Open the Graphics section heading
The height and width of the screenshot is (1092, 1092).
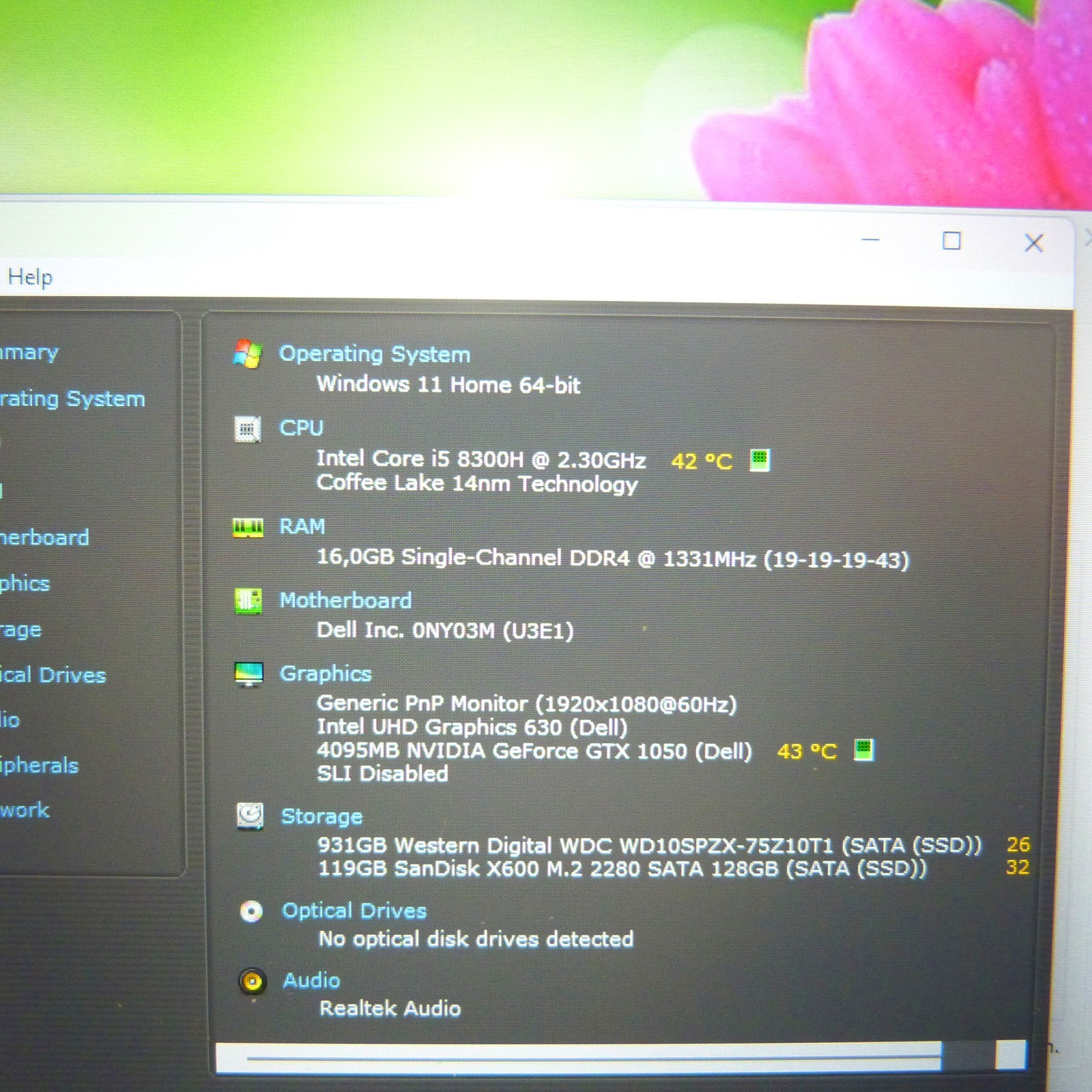(x=326, y=674)
